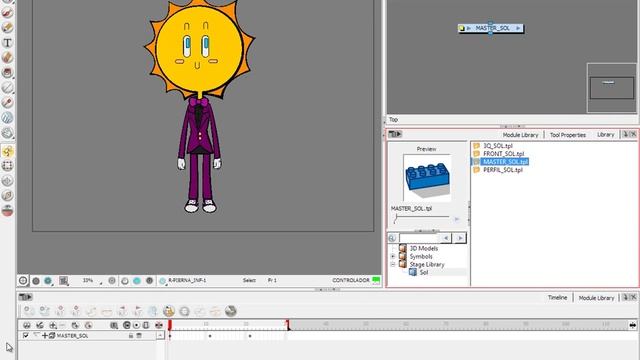640x360 pixels.
Task: Select the Scale tool in left toolbar
Action: (x=7, y=196)
